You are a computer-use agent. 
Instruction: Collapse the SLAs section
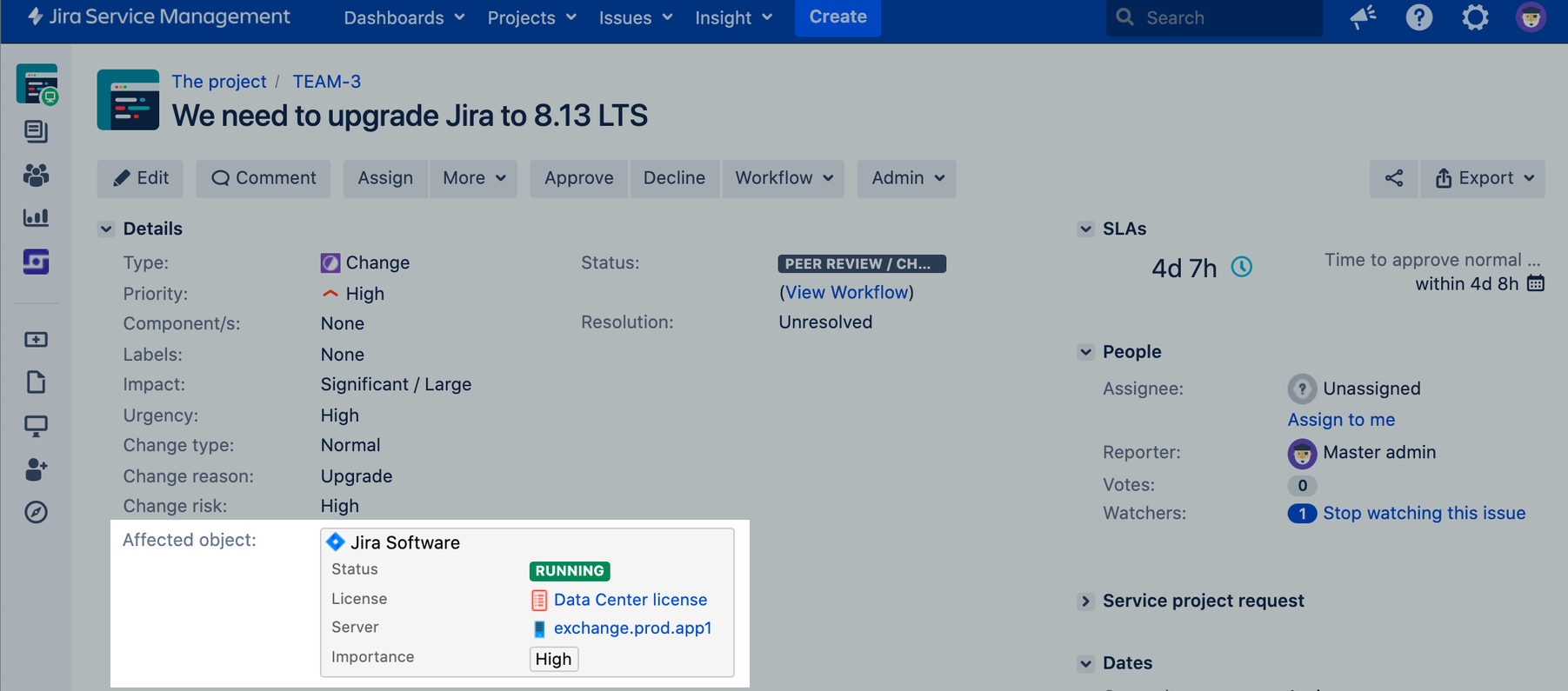1085,229
